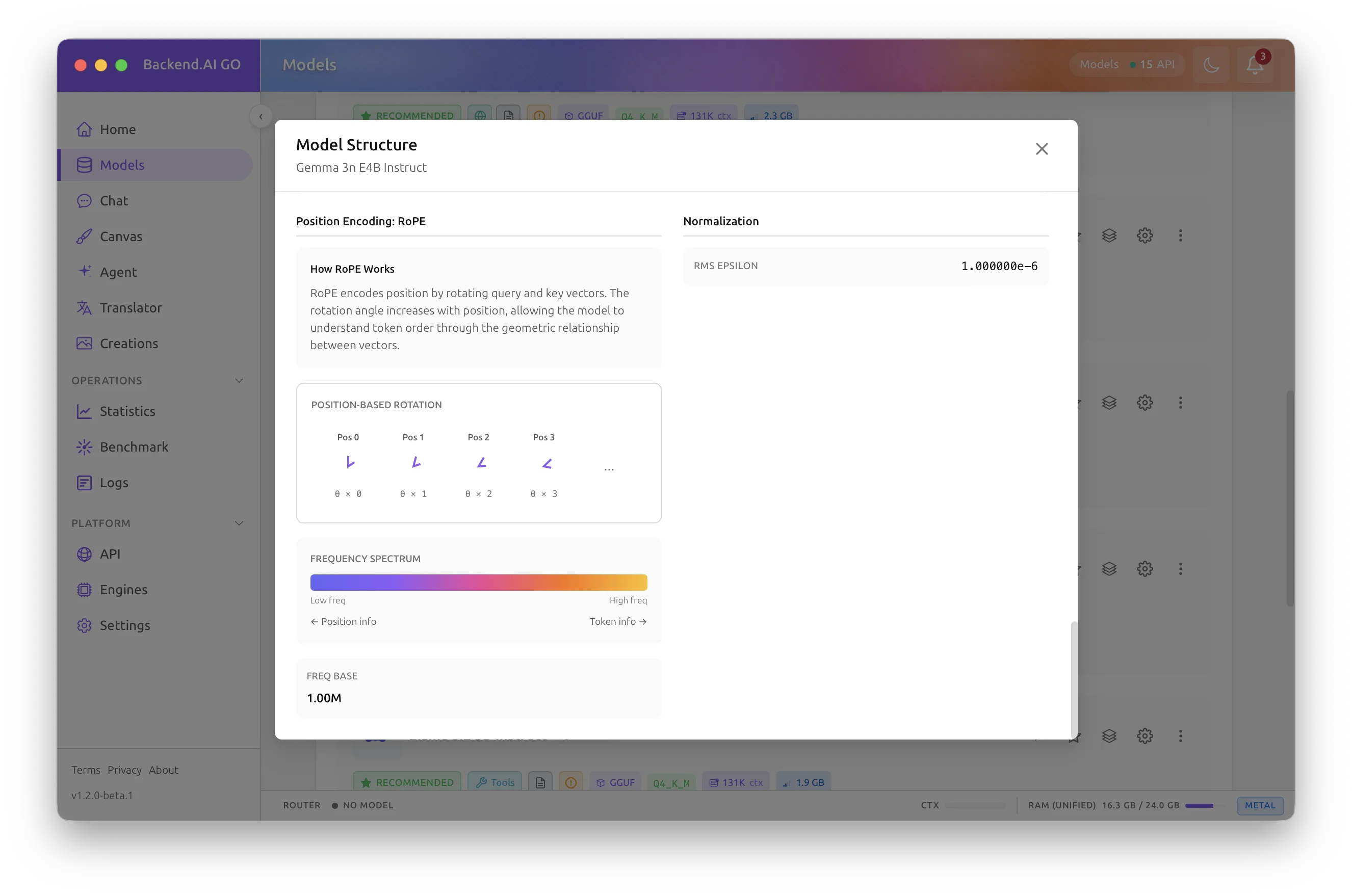Close the Model Structure dialog
The image size is (1352, 896).
pos(1041,149)
